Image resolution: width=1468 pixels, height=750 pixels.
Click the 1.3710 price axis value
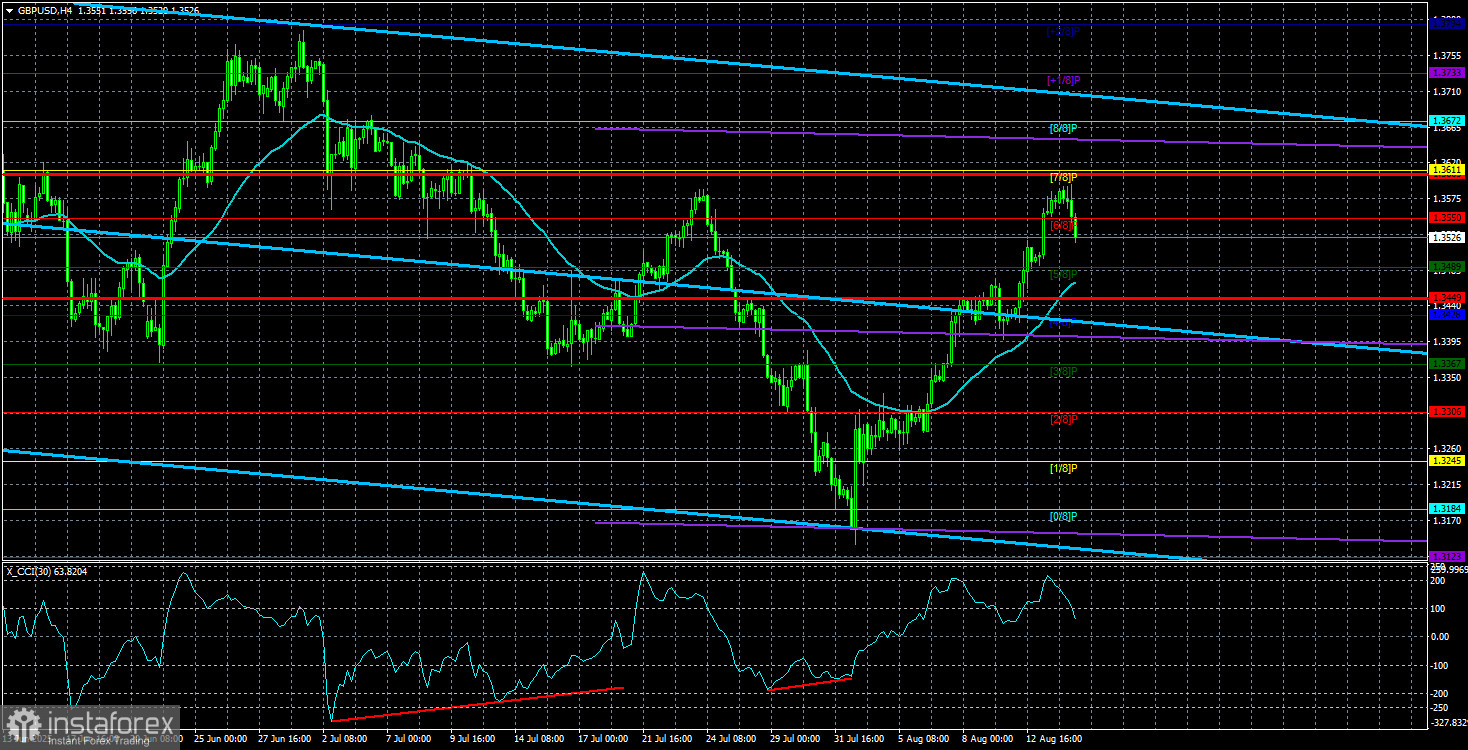pos(1446,91)
